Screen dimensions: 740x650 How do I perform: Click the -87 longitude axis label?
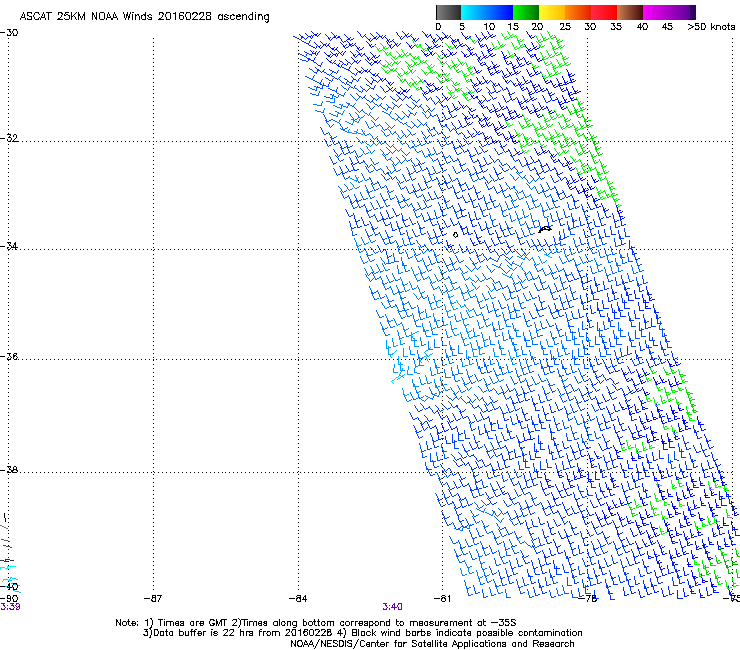[x=153, y=599]
